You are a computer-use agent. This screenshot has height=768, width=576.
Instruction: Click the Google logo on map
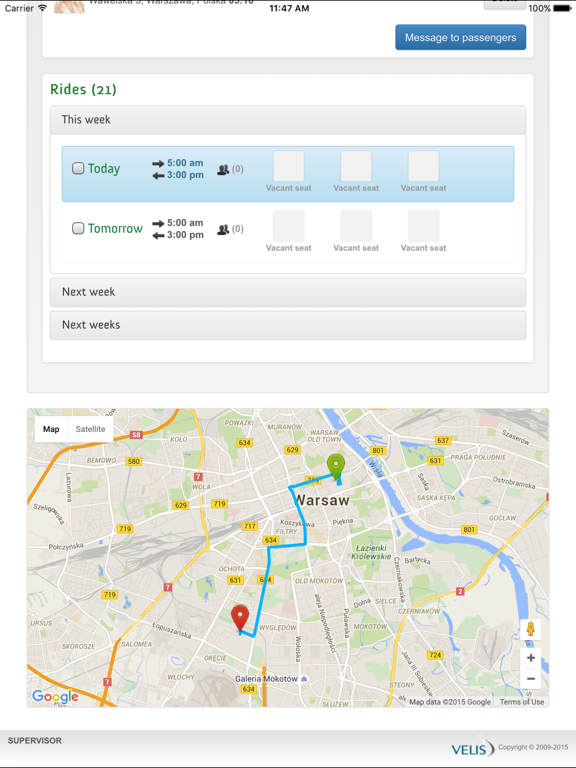55,696
